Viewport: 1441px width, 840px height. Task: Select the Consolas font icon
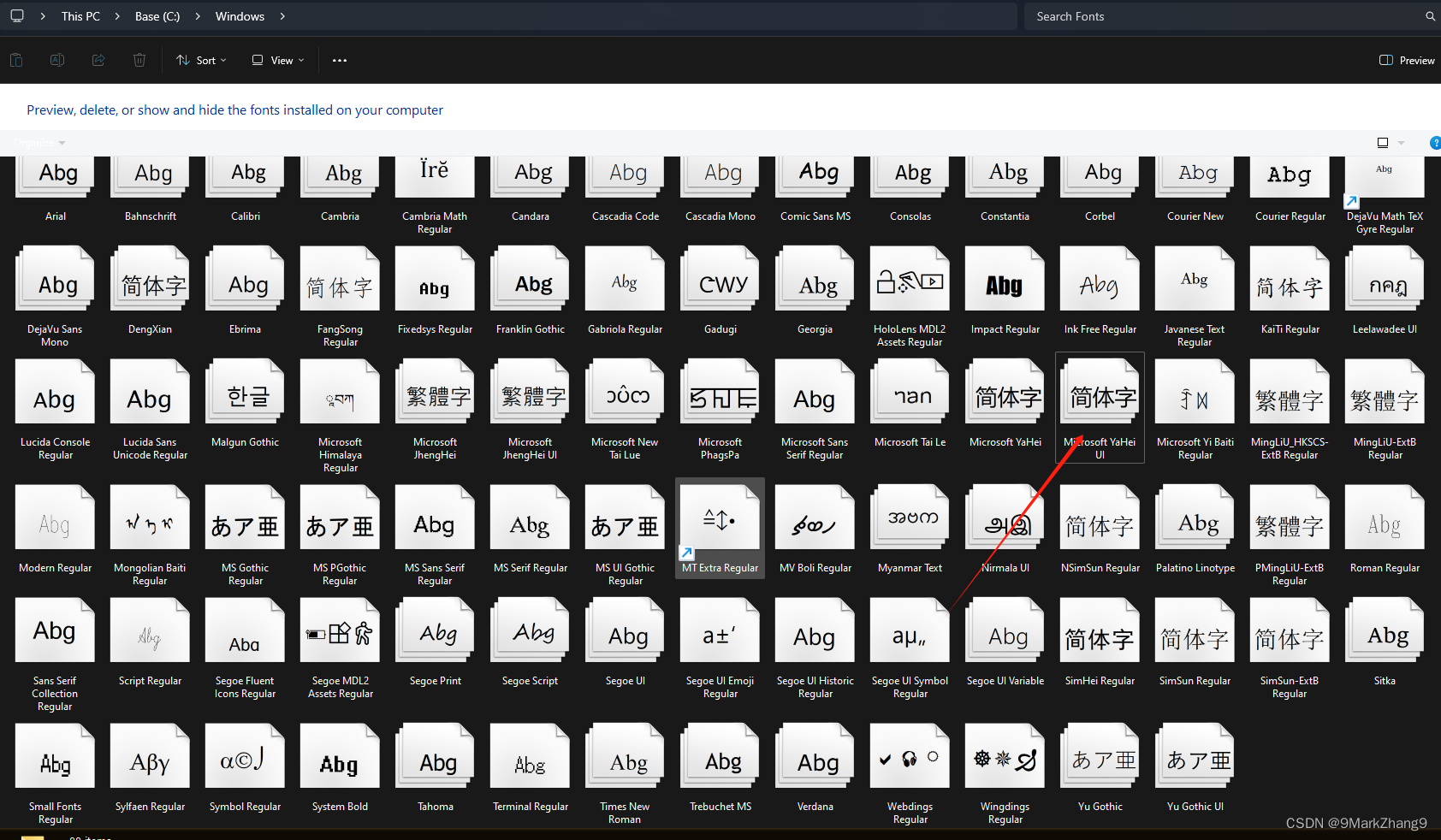coord(910,177)
